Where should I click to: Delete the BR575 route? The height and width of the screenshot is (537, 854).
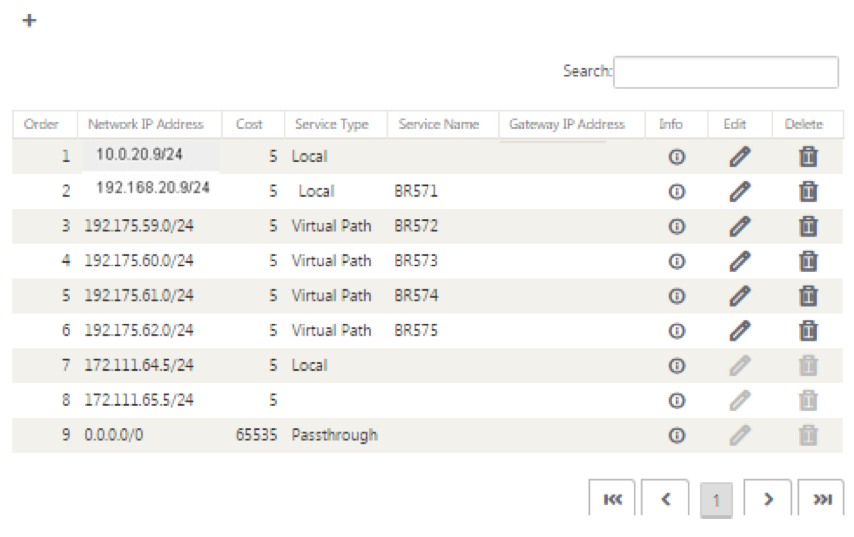808,331
